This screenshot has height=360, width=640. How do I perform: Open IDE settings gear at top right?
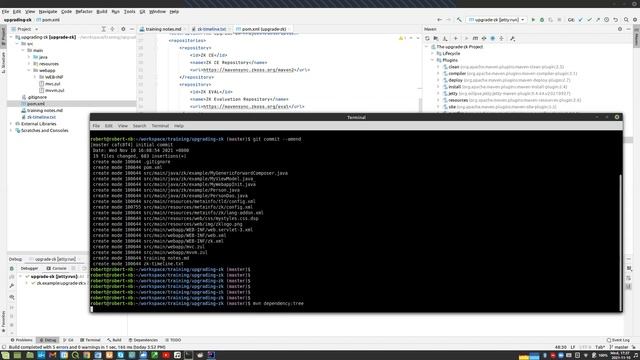pos(635,20)
